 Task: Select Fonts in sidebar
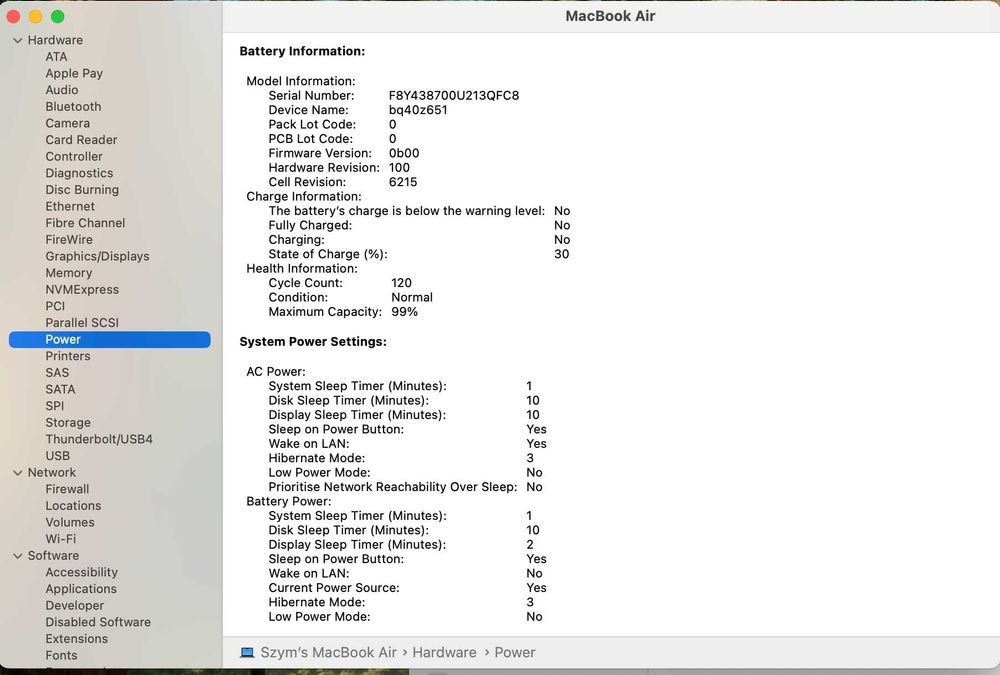(61, 655)
